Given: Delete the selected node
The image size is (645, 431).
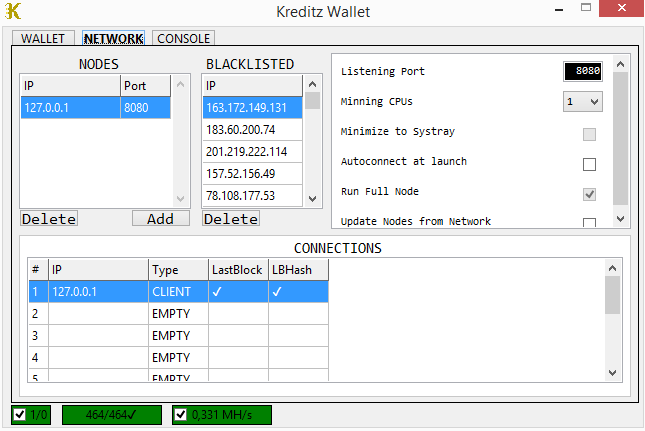Looking at the screenshot, I should [x=49, y=218].
